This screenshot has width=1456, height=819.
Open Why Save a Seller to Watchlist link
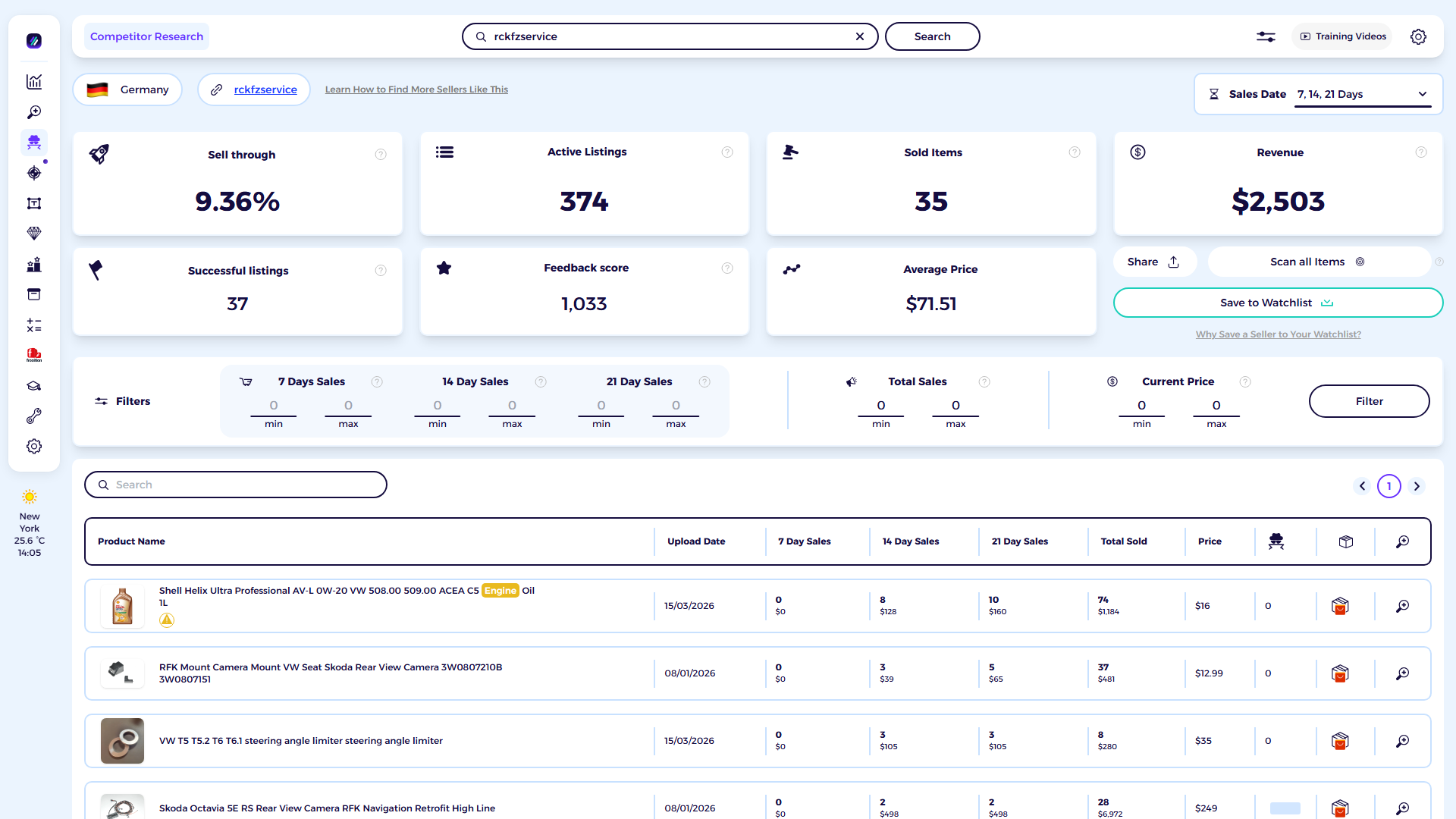click(x=1278, y=334)
